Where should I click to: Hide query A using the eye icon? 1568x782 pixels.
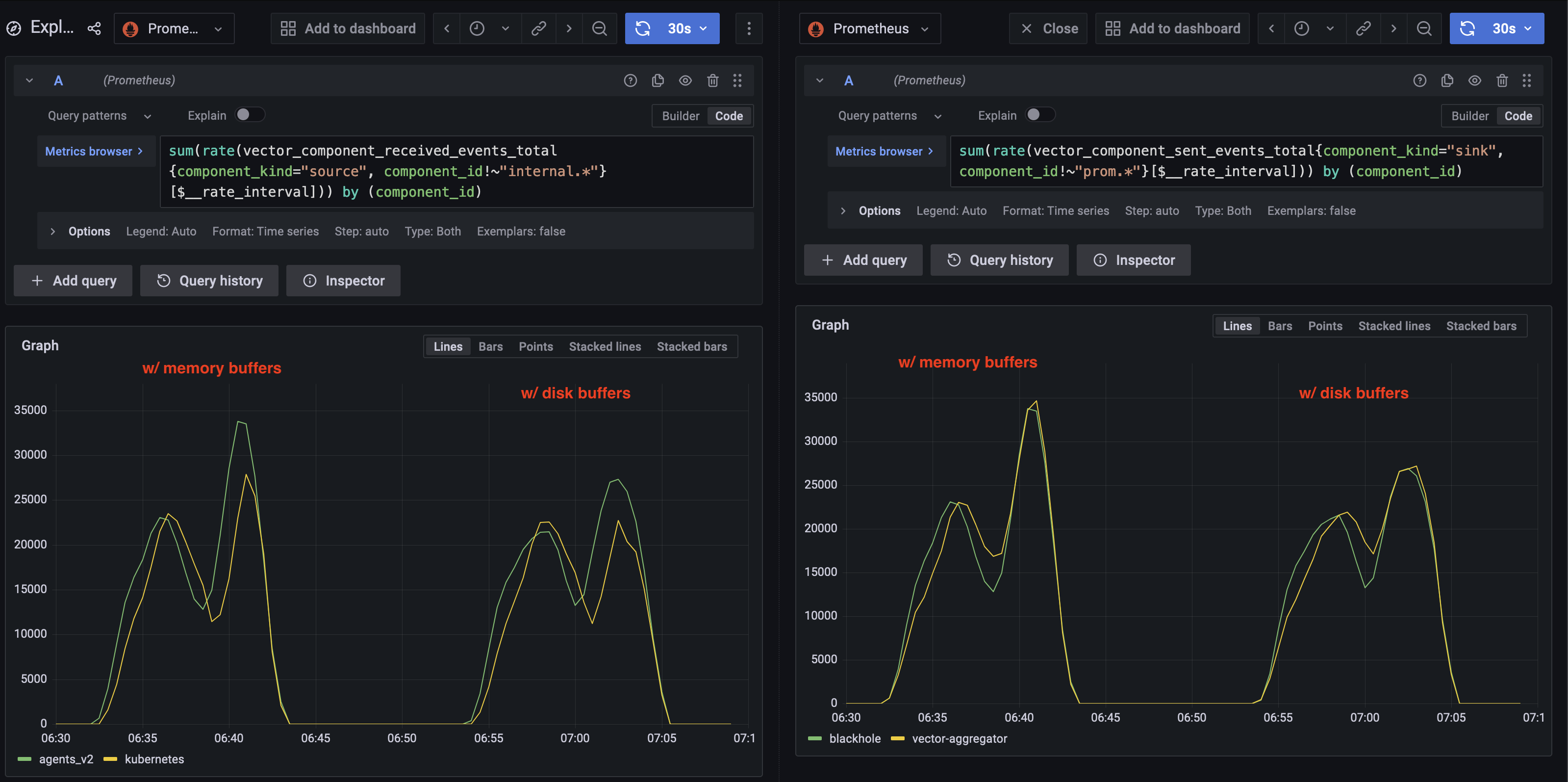(685, 80)
